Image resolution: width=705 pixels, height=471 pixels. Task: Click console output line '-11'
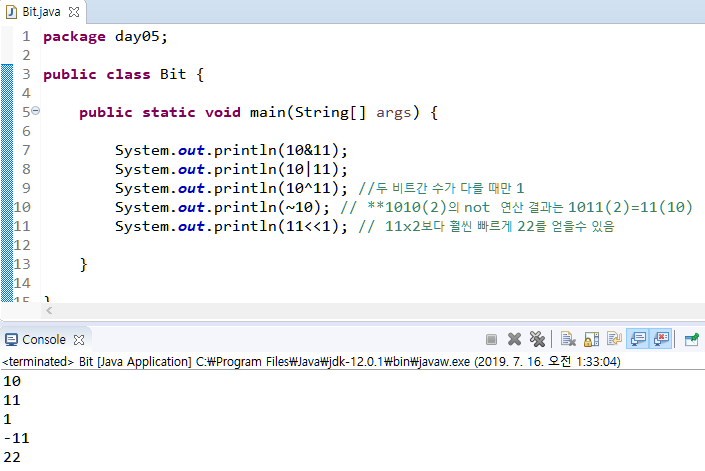click(16, 438)
